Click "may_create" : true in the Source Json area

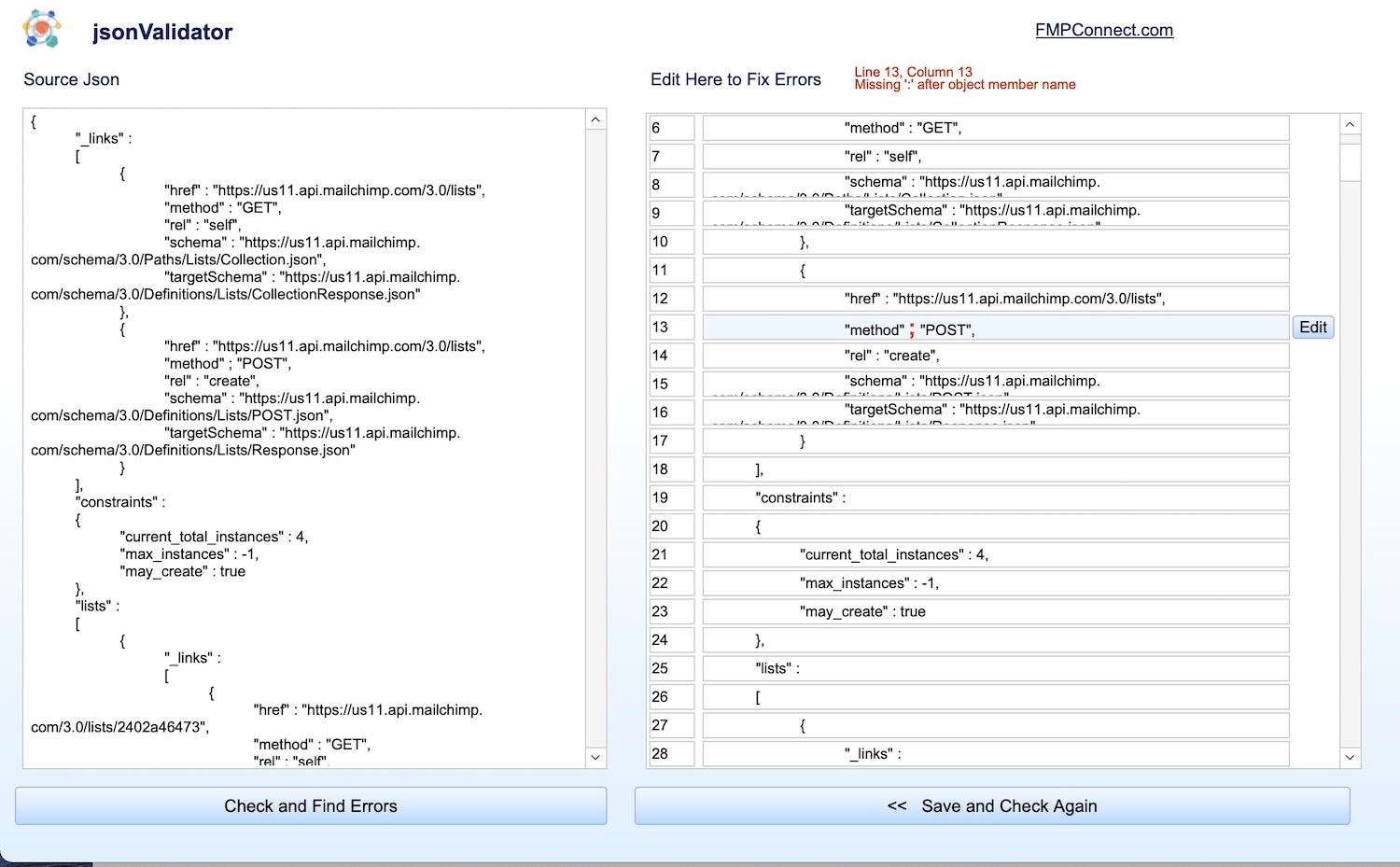(x=183, y=571)
